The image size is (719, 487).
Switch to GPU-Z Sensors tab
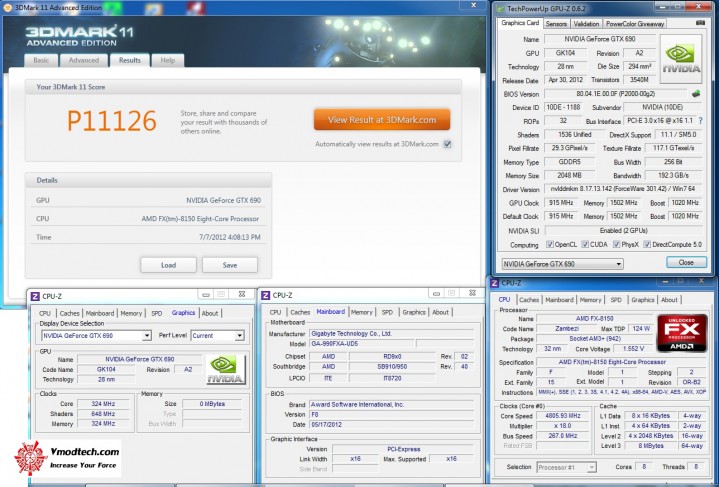556,24
